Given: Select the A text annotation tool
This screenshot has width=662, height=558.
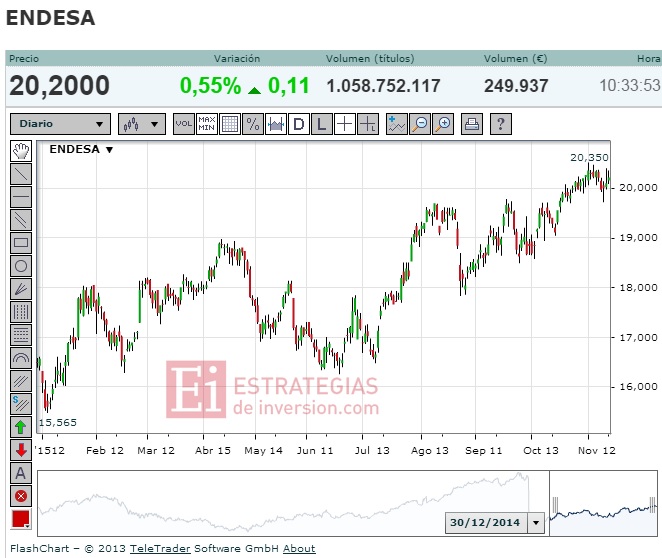Looking at the screenshot, I should click(x=21, y=473).
